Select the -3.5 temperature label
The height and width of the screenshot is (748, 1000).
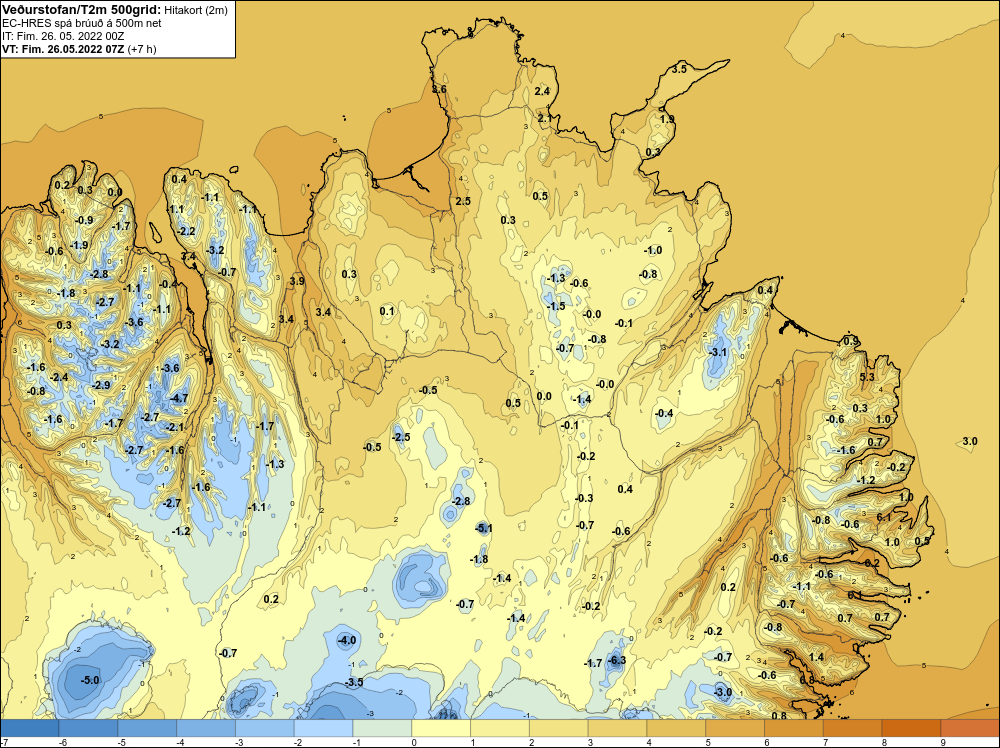[x=354, y=682]
